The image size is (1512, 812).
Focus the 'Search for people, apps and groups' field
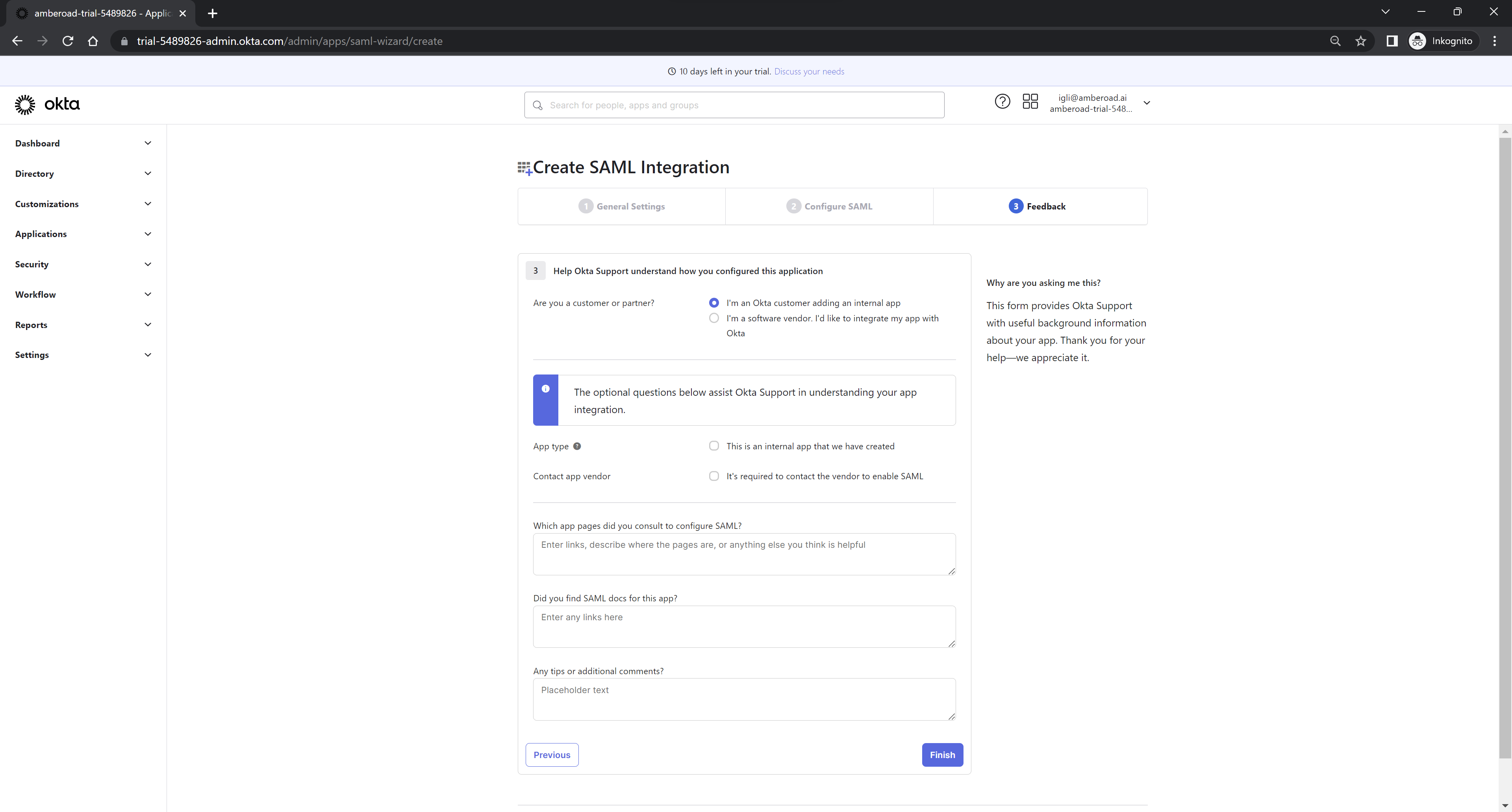click(x=734, y=105)
